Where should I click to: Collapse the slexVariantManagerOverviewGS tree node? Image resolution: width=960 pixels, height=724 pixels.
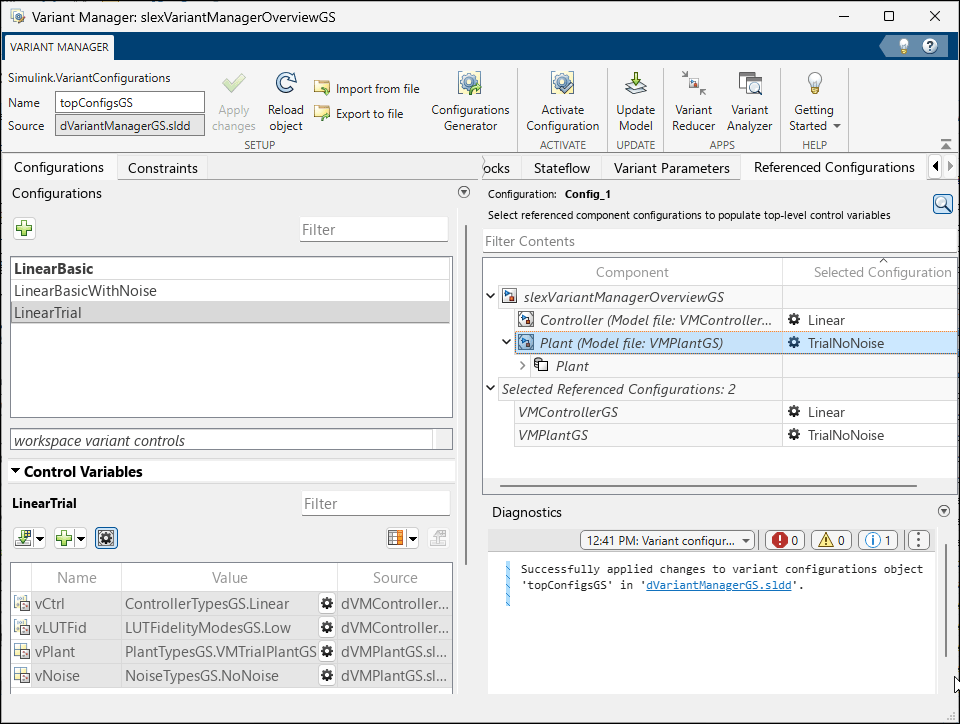pos(490,296)
